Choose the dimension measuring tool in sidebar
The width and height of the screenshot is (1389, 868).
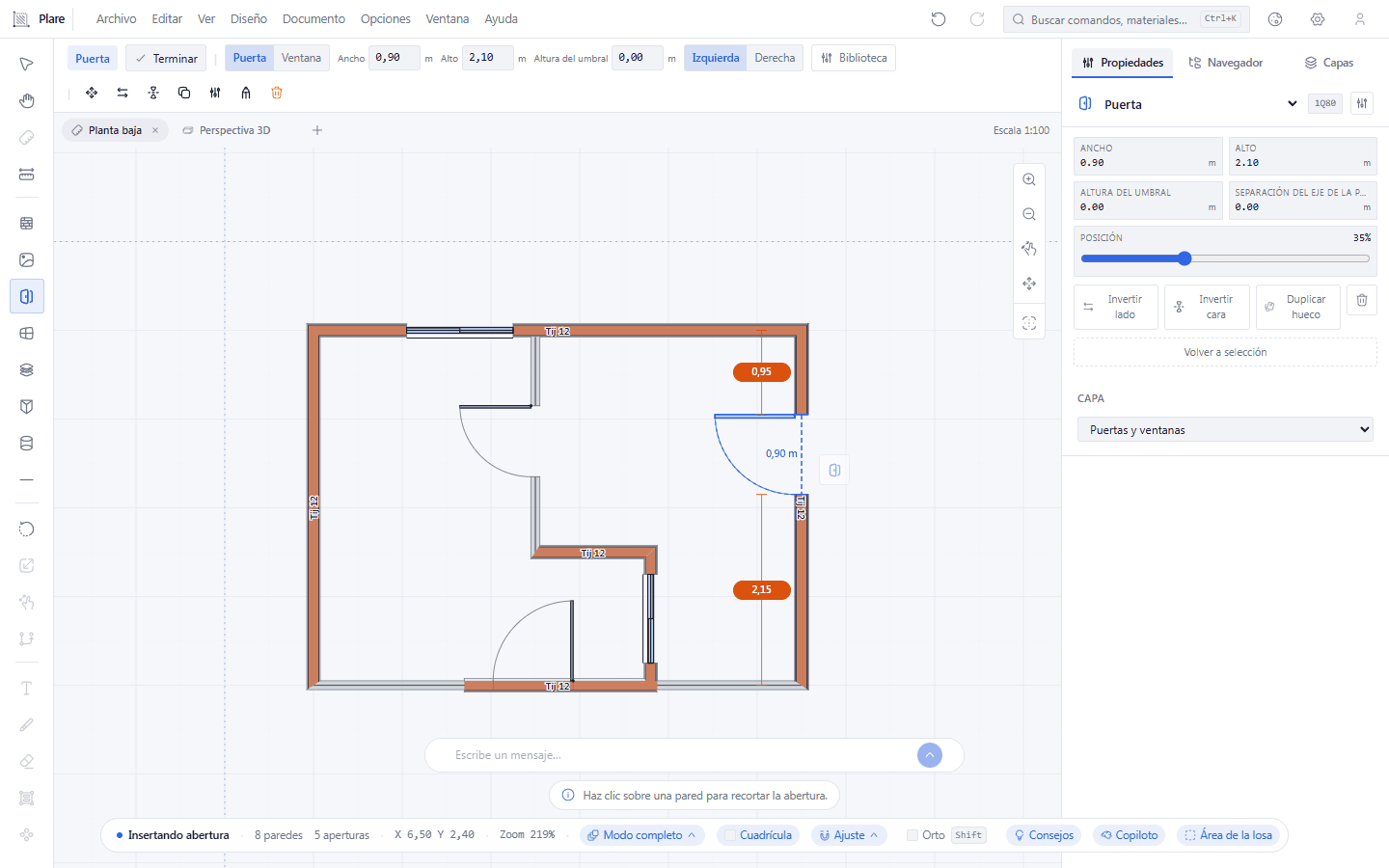click(27, 175)
